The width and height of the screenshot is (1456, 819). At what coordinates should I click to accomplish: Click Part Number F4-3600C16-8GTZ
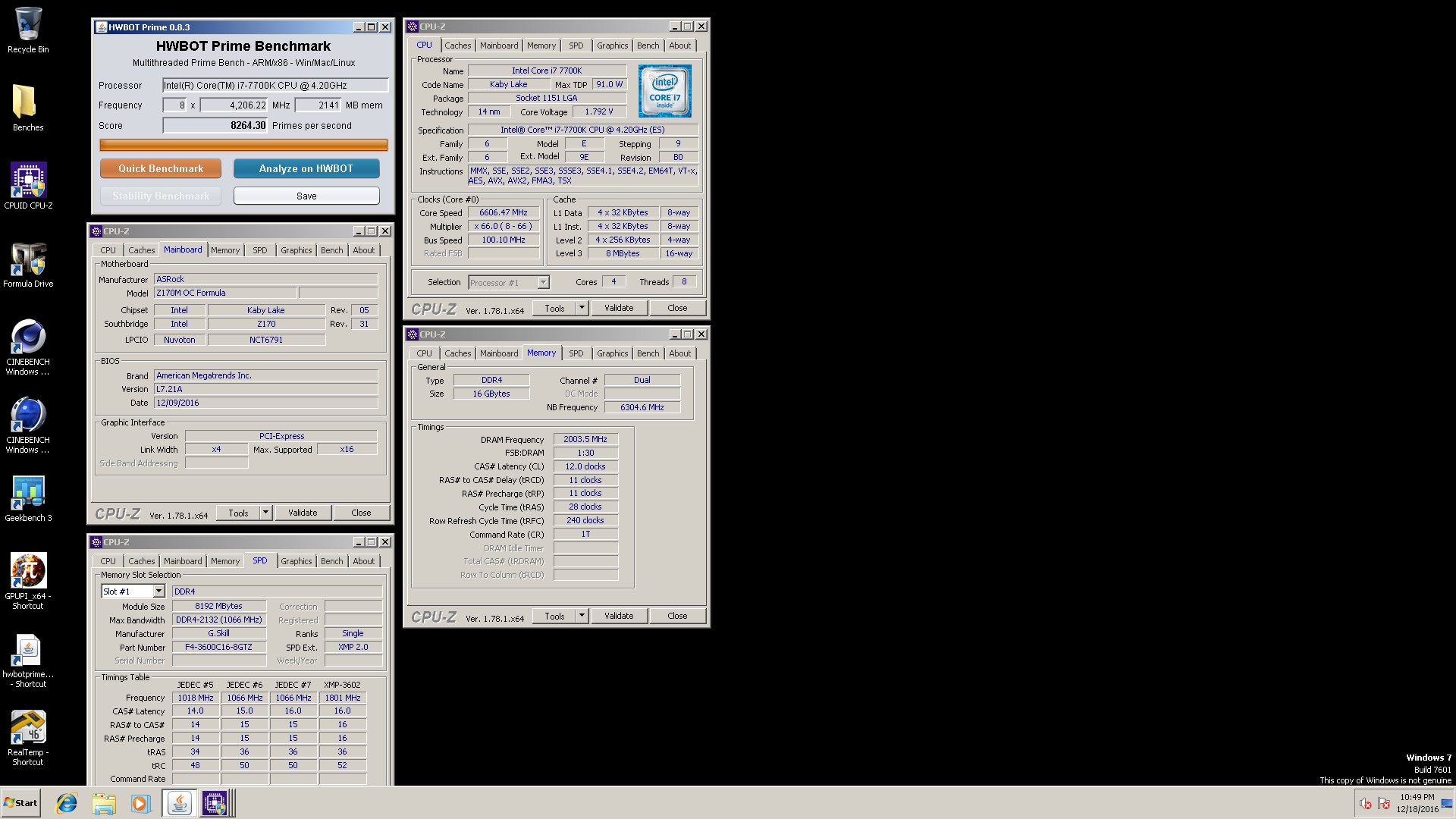click(x=219, y=647)
